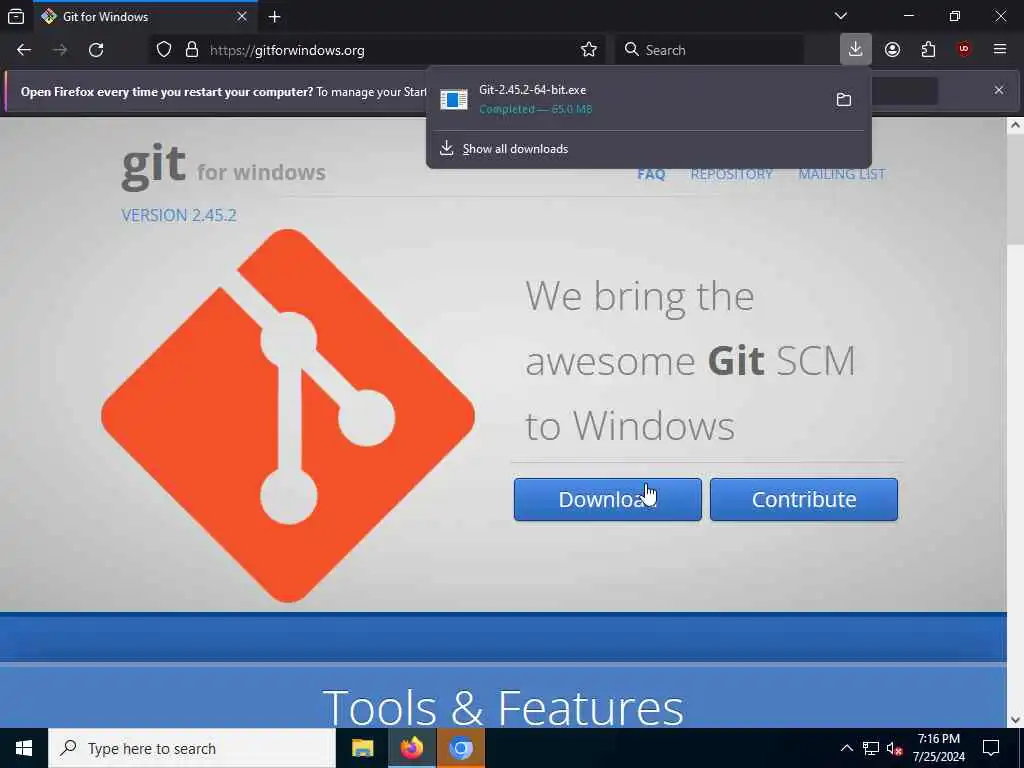Click the Search box in toolbar

(x=709, y=50)
